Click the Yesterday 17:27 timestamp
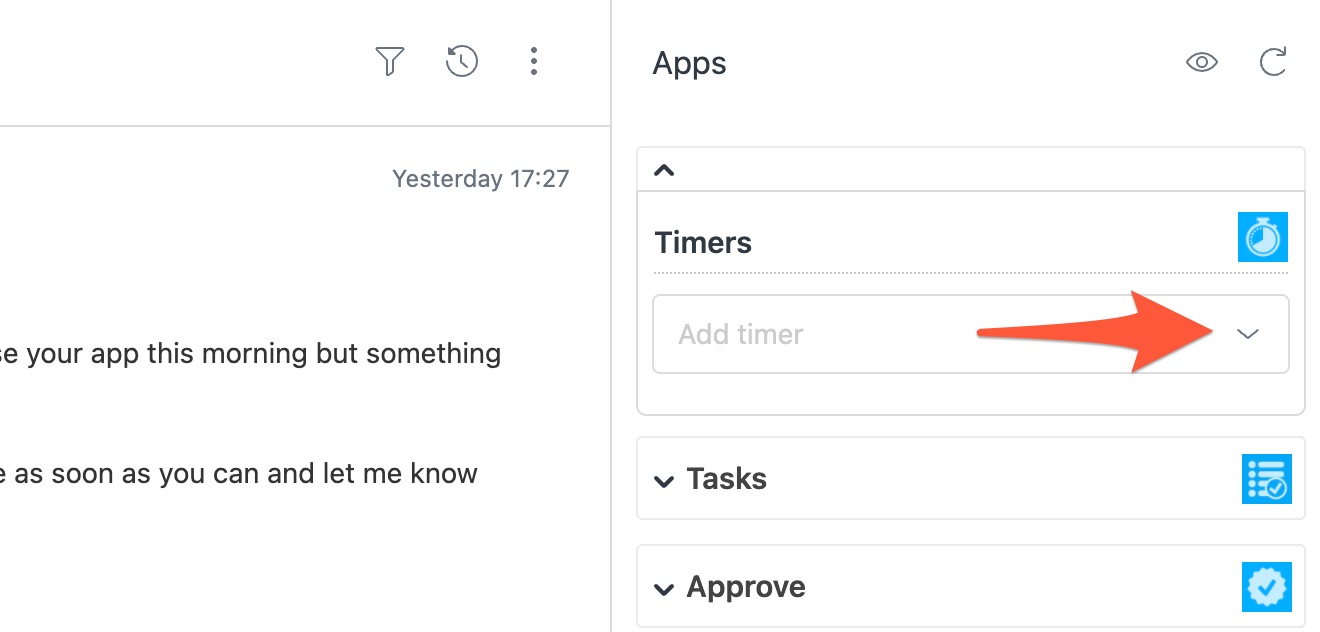The width and height of the screenshot is (1320, 632). [x=481, y=179]
